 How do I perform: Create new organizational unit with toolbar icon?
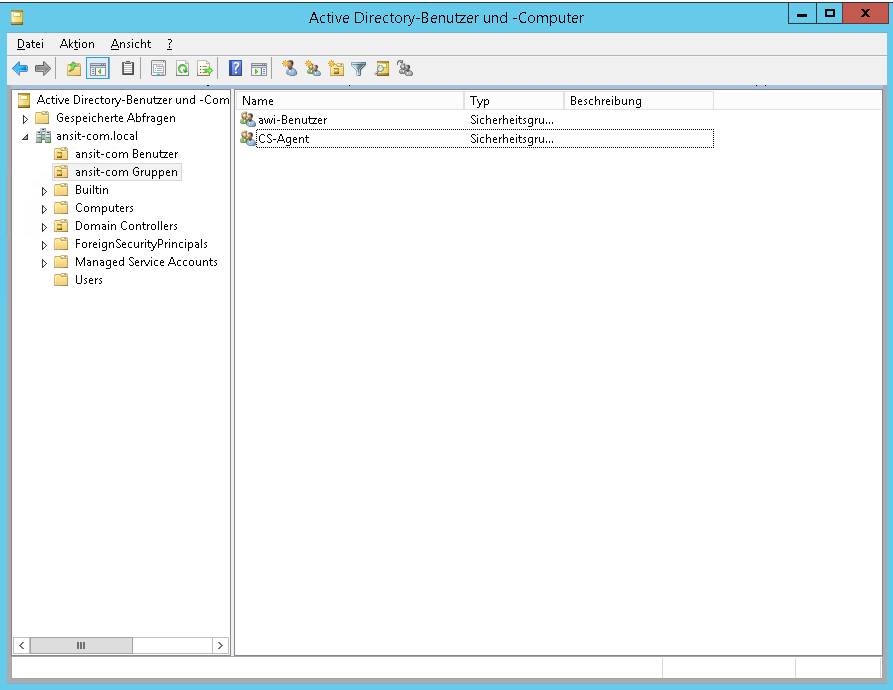(x=336, y=69)
